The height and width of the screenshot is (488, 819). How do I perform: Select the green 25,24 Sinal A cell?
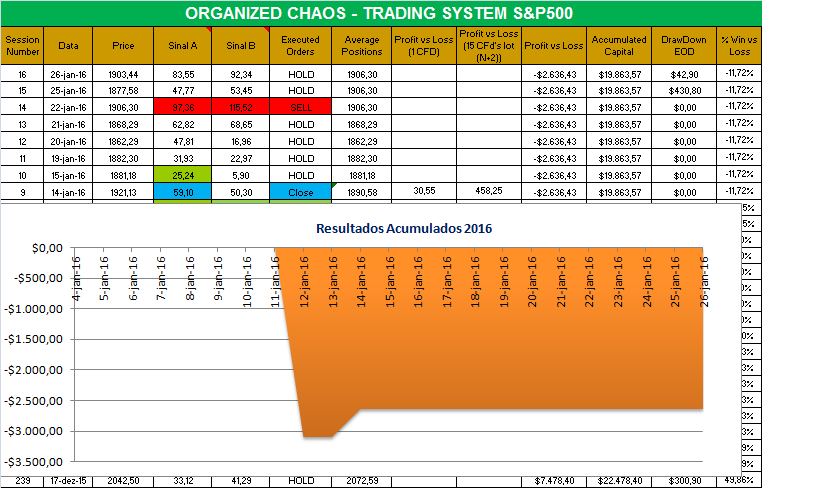[183, 175]
